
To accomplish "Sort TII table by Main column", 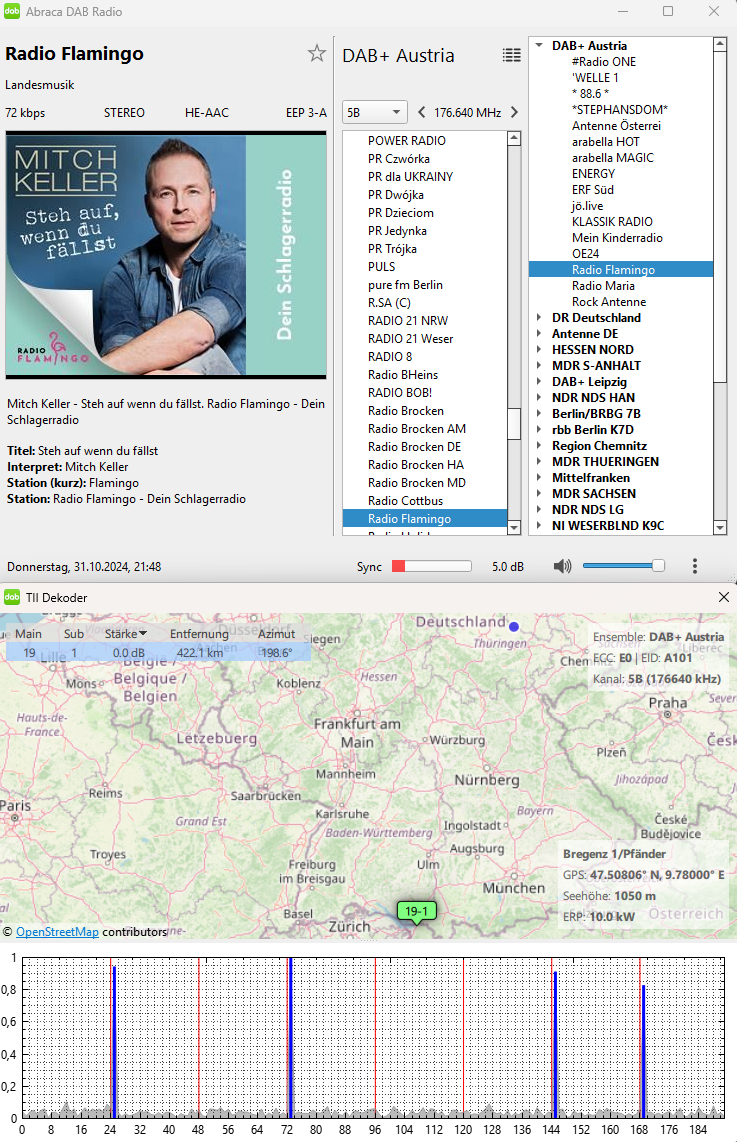I will tap(28, 634).
